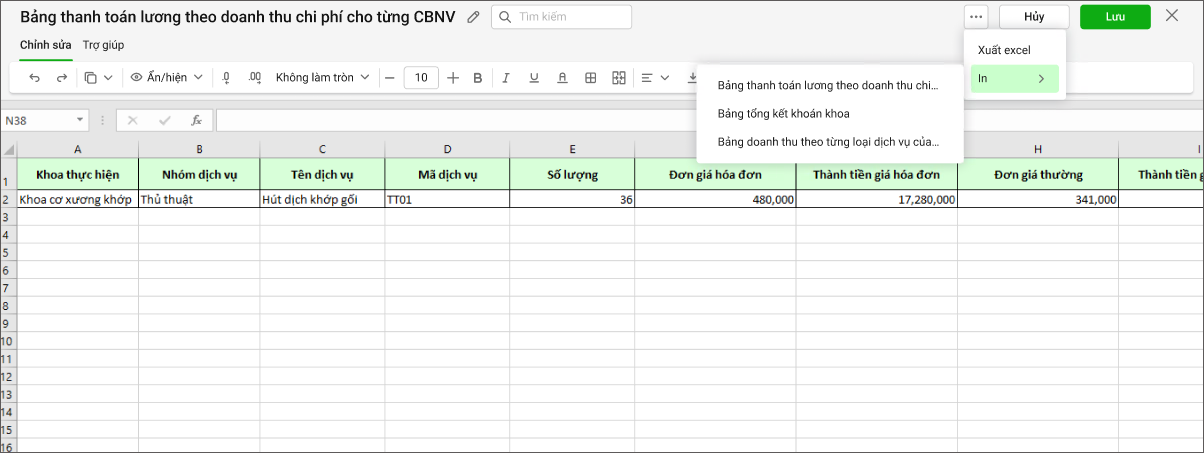The height and width of the screenshot is (453, 1204).
Task: Open the text alignment dropdown
Action: 655,78
